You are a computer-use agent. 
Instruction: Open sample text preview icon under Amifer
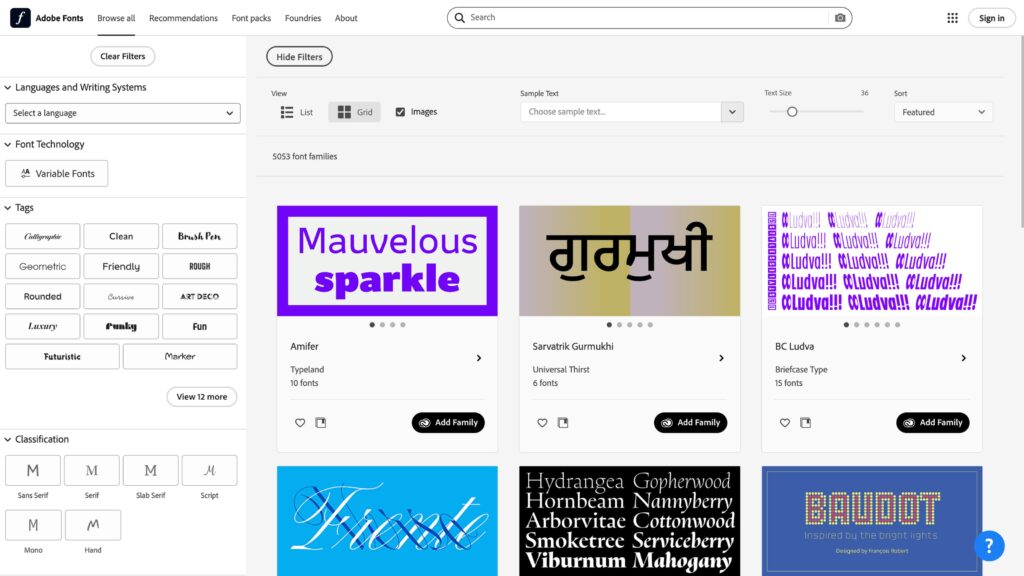tap(321, 422)
